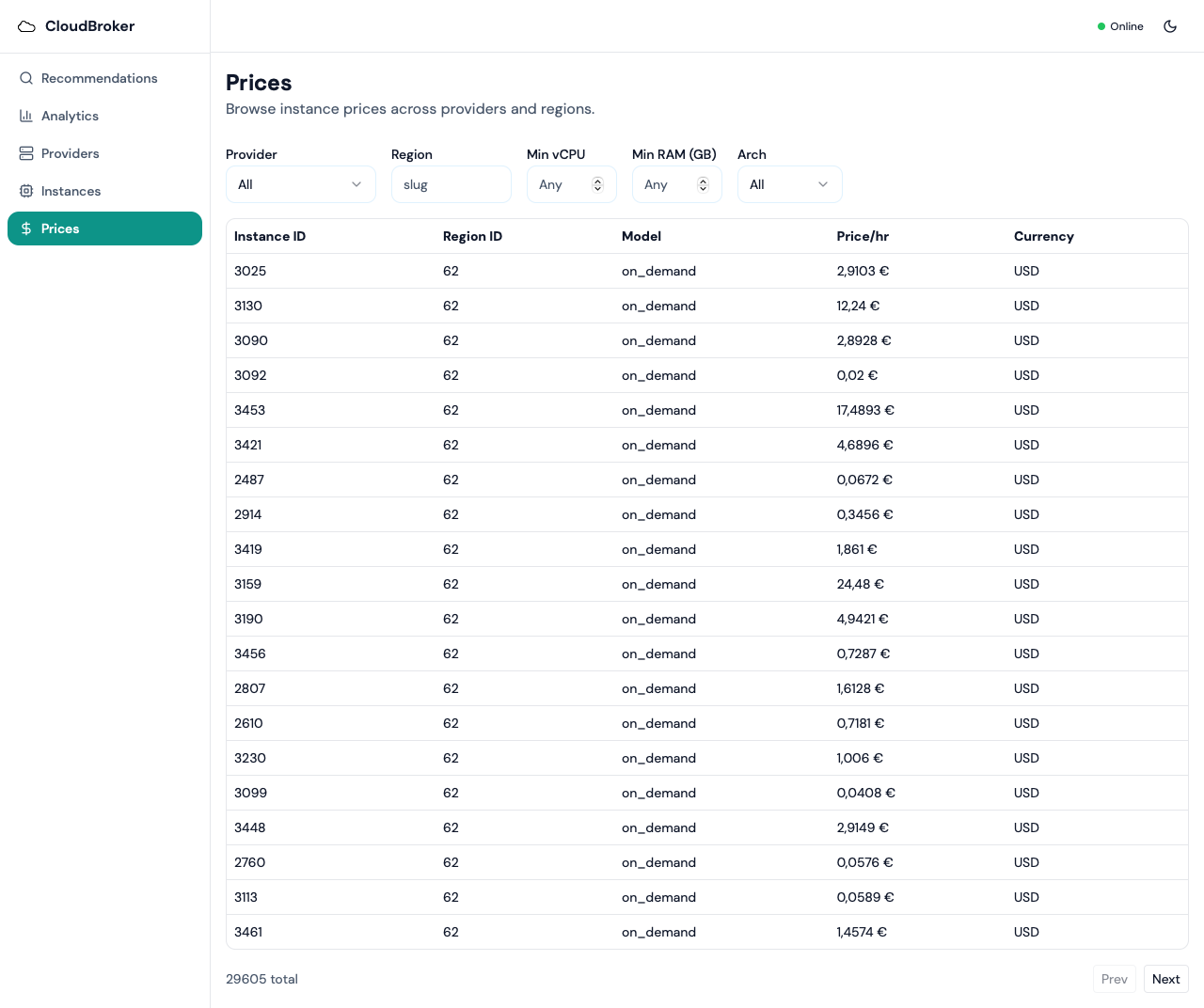1204x1008 pixels.
Task: Click the Providers stack icon
Action: coord(26,153)
